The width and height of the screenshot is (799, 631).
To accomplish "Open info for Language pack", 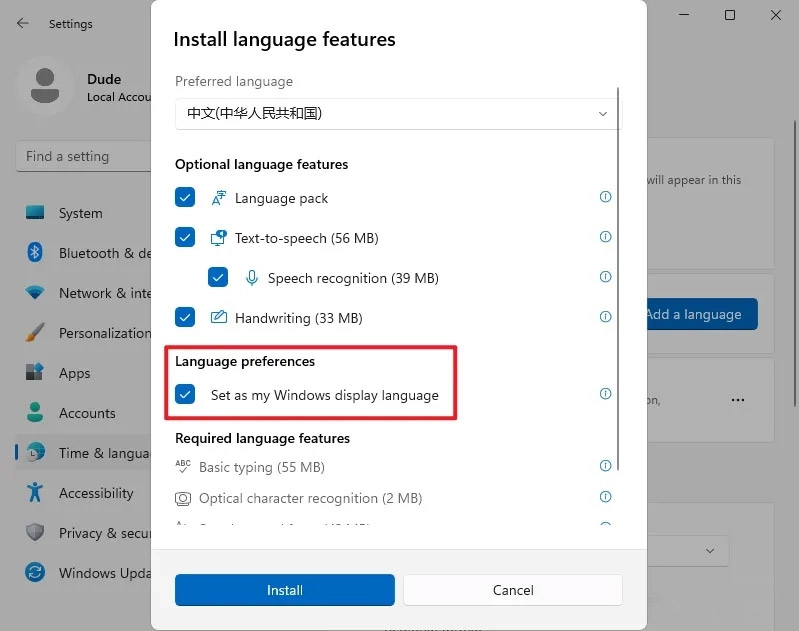I will (605, 197).
